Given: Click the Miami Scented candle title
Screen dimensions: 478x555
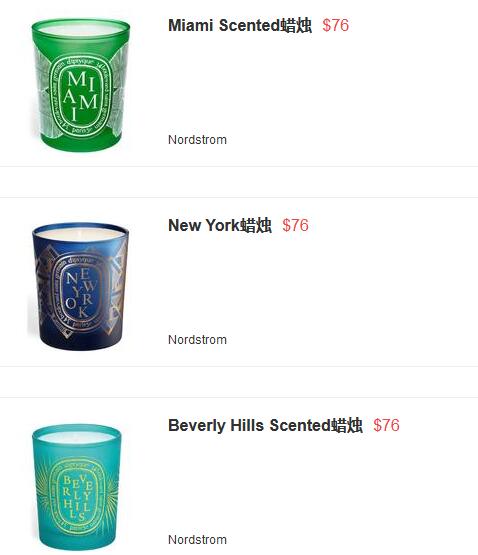Looking at the screenshot, I should tap(240, 25).
